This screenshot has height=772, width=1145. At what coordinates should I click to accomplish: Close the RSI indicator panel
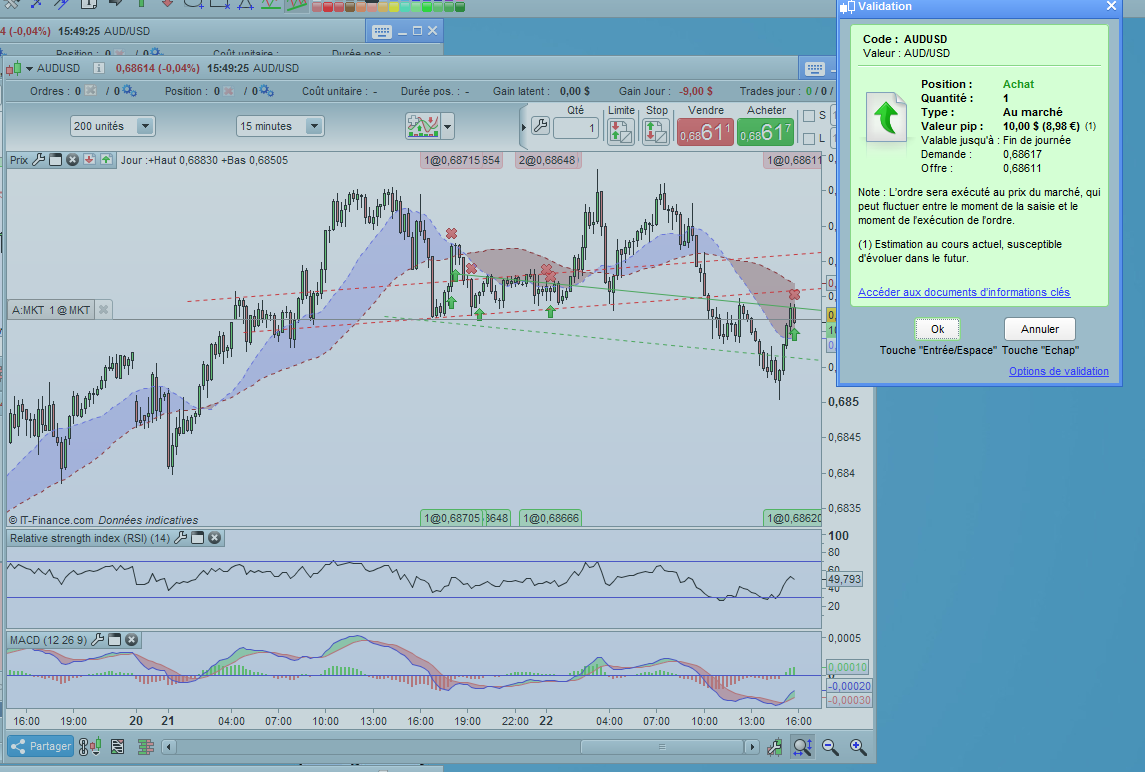click(x=215, y=538)
